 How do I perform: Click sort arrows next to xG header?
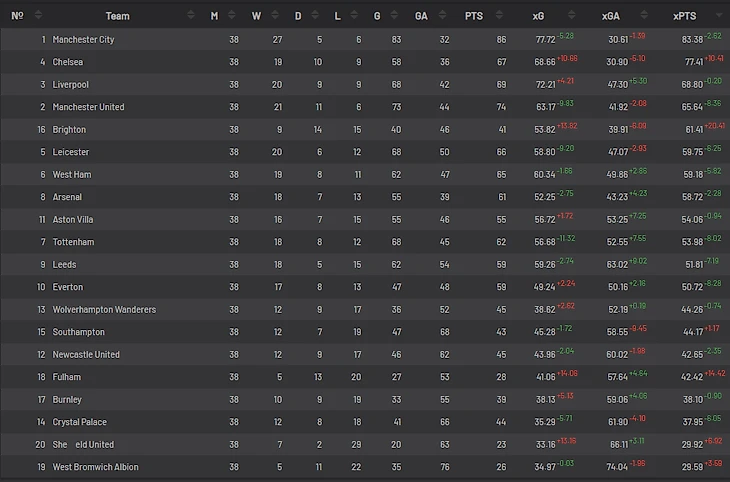tap(569, 15)
